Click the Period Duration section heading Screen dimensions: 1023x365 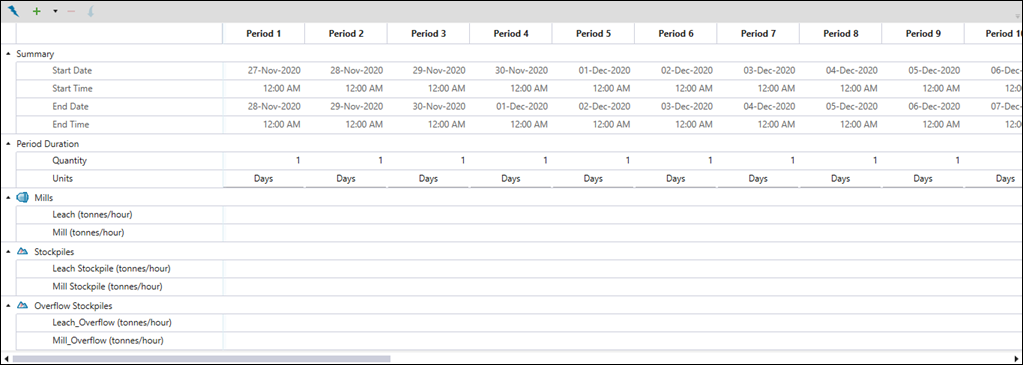click(x=48, y=144)
